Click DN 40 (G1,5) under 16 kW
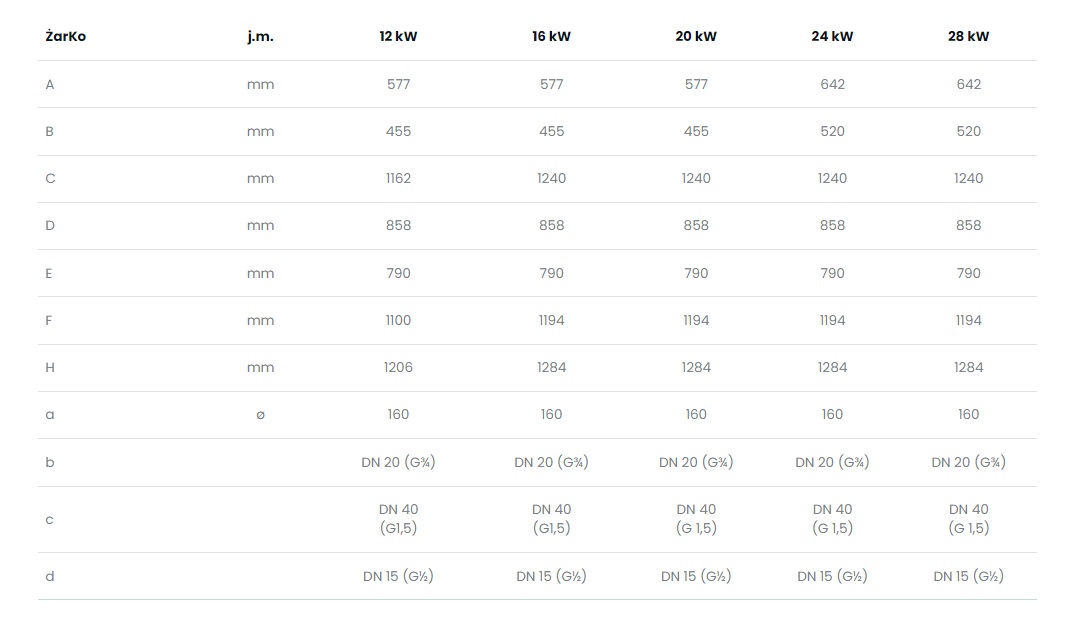Image resolution: width=1070 pixels, height=644 pixels. [551, 518]
